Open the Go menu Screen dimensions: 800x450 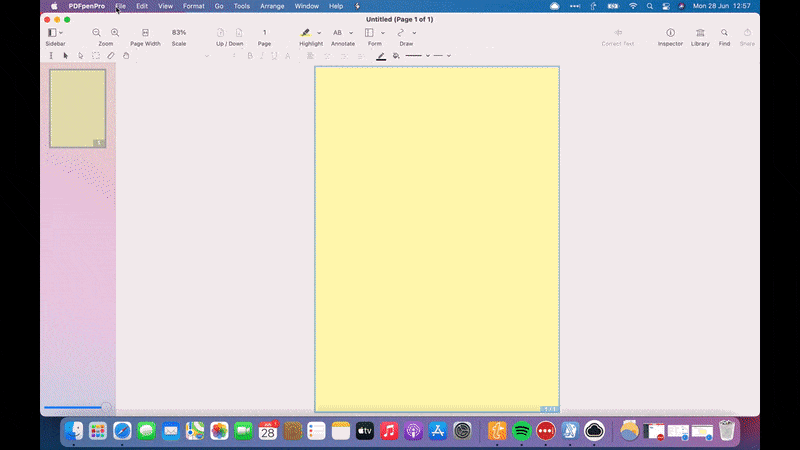pos(219,6)
